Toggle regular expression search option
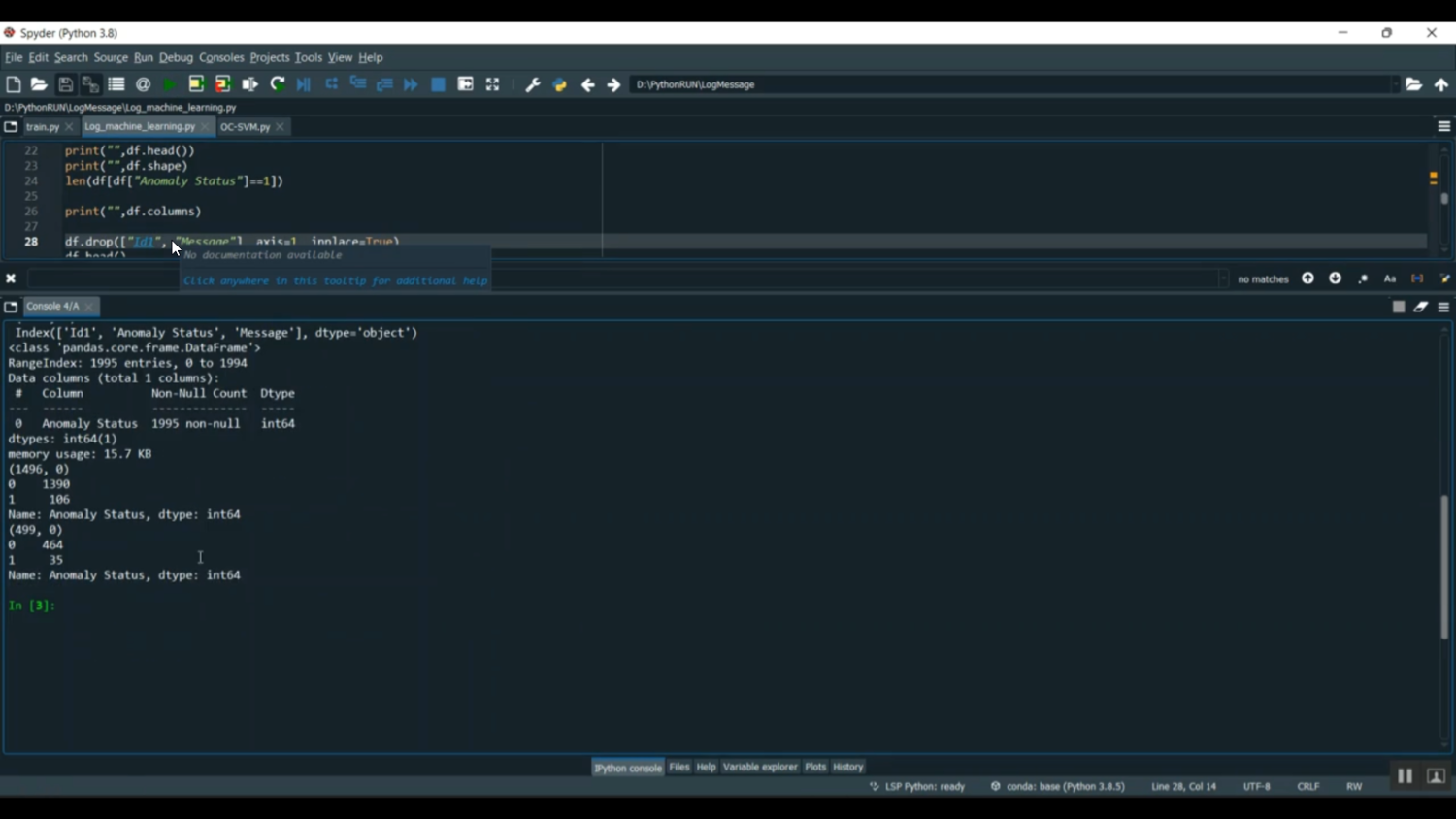Screen dimensions: 1456x819 pyautogui.click(x=1363, y=278)
